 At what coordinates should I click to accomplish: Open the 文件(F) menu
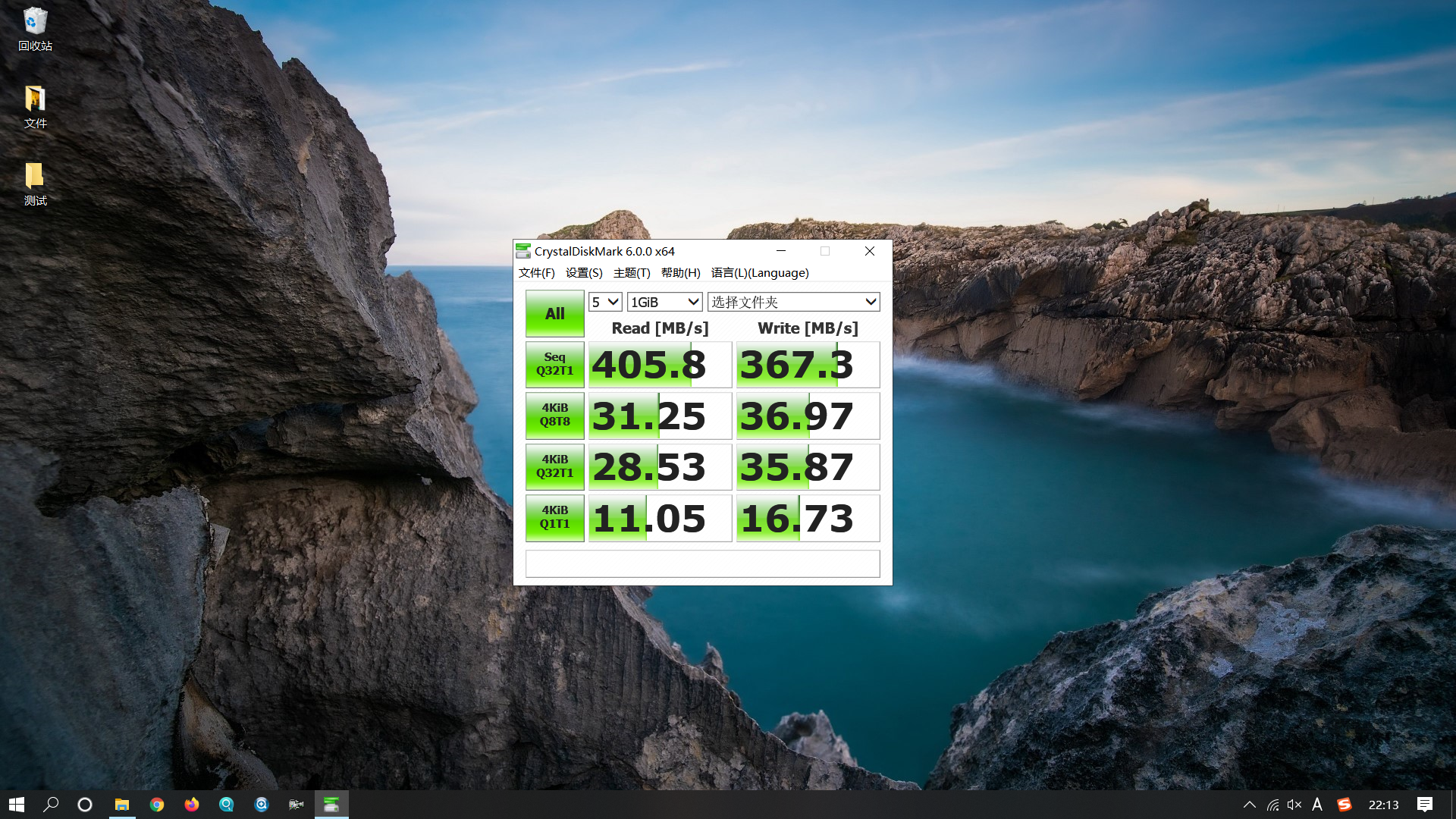pyautogui.click(x=536, y=273)
